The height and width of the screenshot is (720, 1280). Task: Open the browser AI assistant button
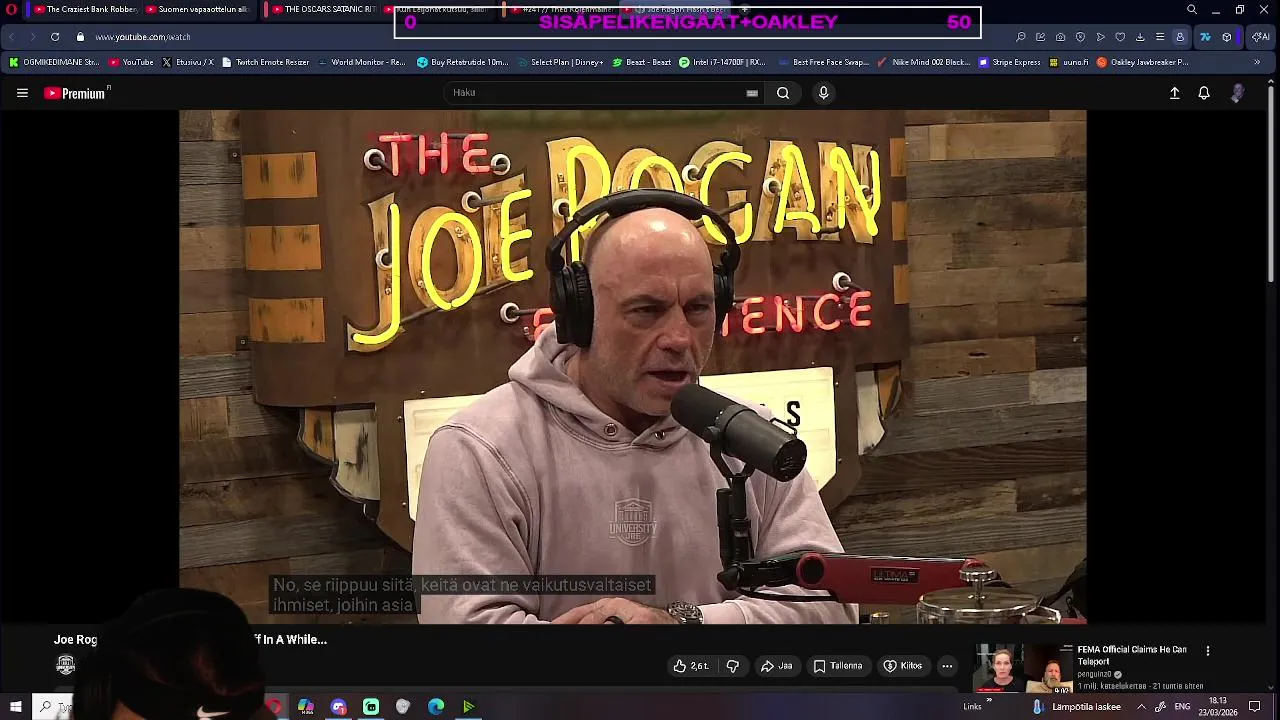click(x=1261, y=37)
